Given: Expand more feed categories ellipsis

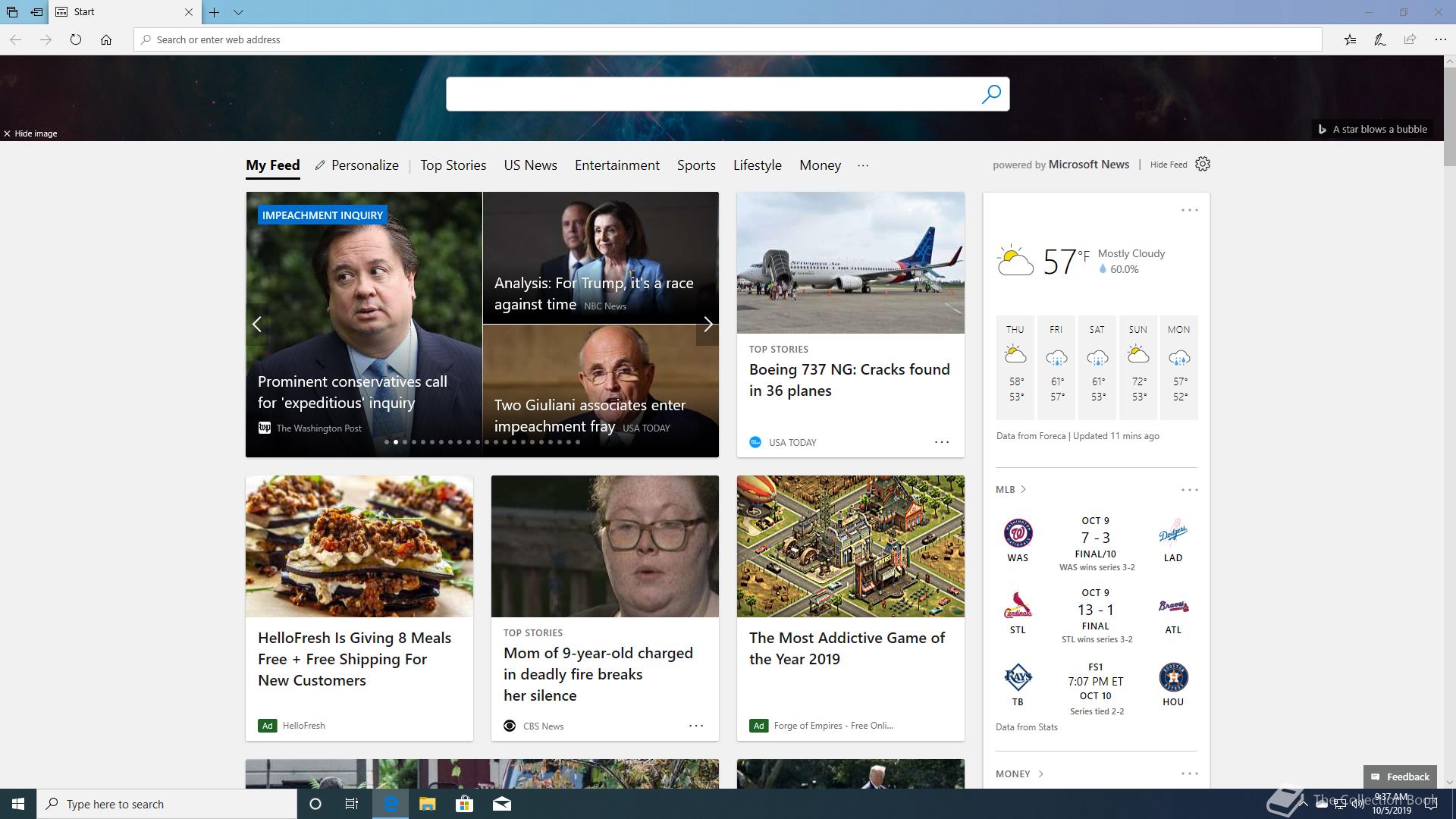Looking at the screenshot, I should [x=863, y=165].
